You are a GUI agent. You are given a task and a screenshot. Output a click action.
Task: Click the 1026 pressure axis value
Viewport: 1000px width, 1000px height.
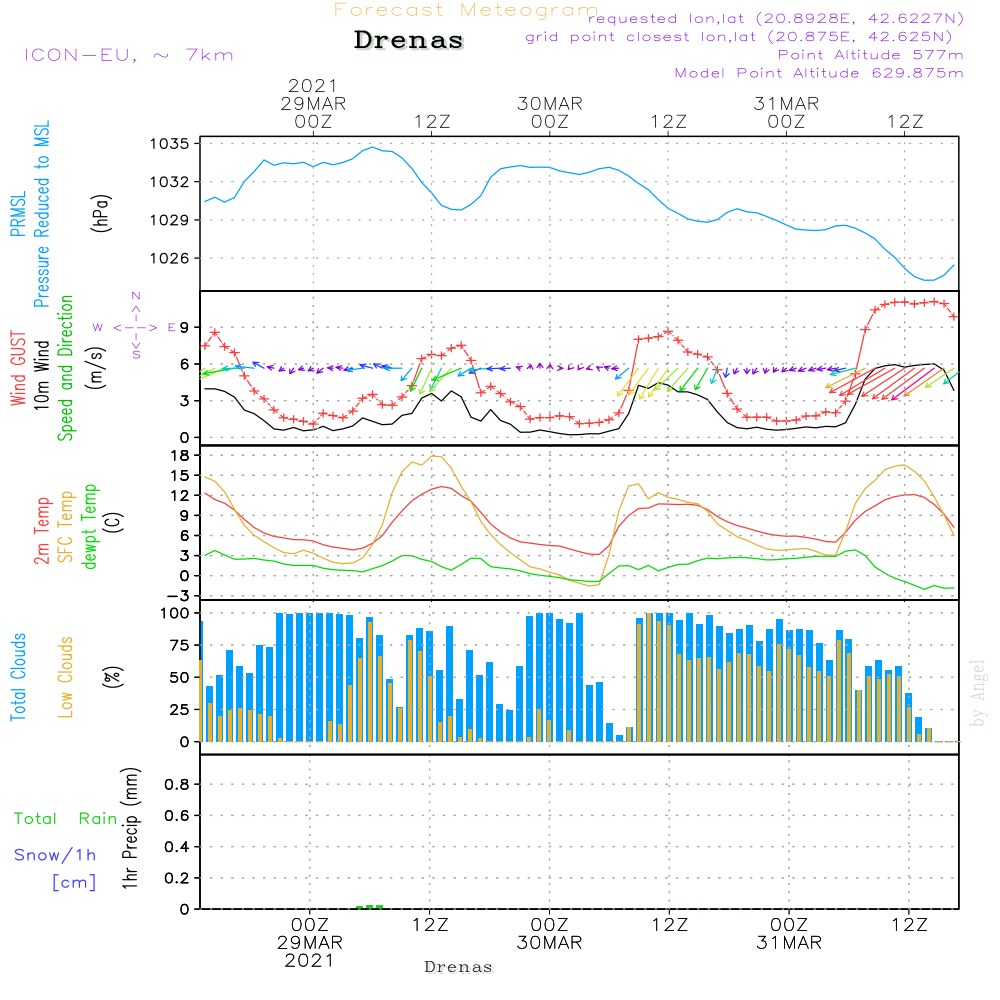coord(170,259)
